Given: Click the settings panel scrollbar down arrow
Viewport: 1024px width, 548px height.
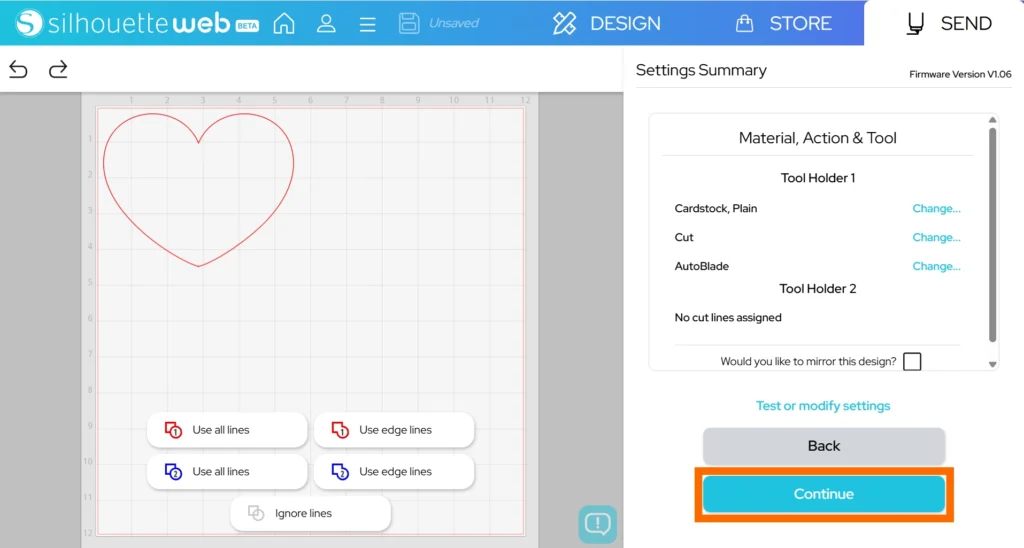Looking at the screenshot, I should (992, 365).
